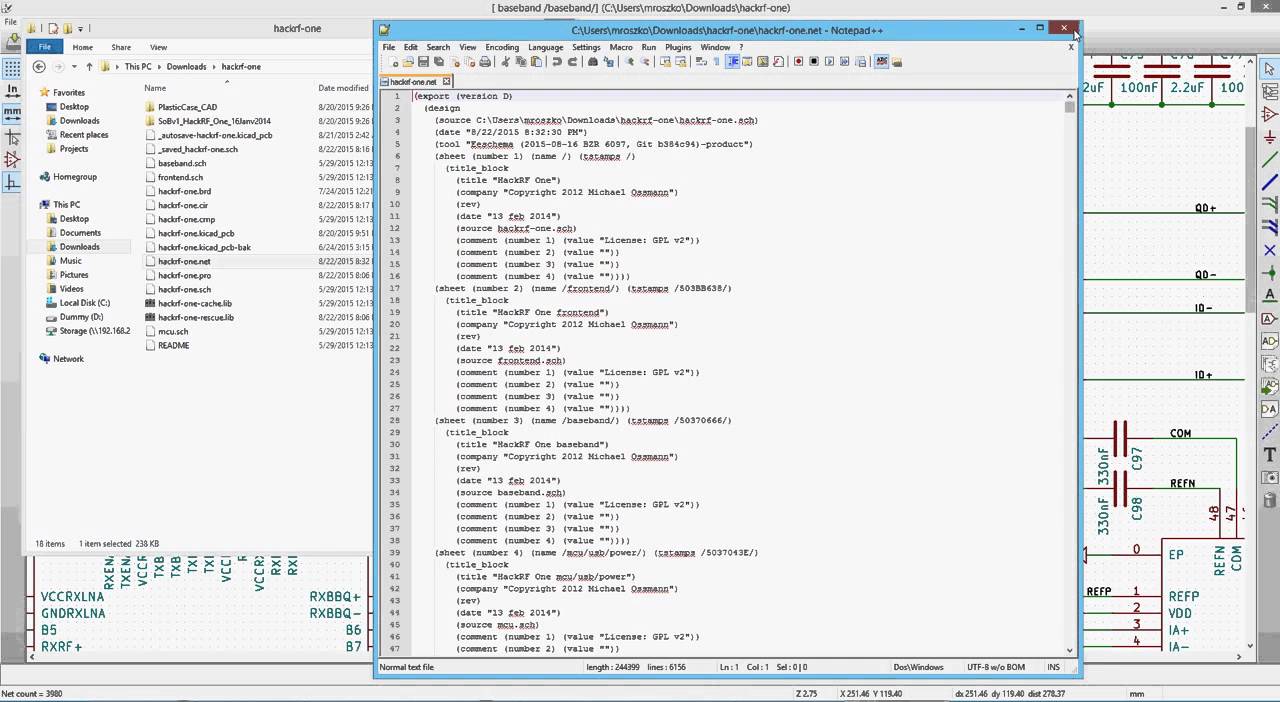The image size is (1280, 702).
Task: Select Local Disk (C:) in navigation pane
Action: [x=85, y=303]
